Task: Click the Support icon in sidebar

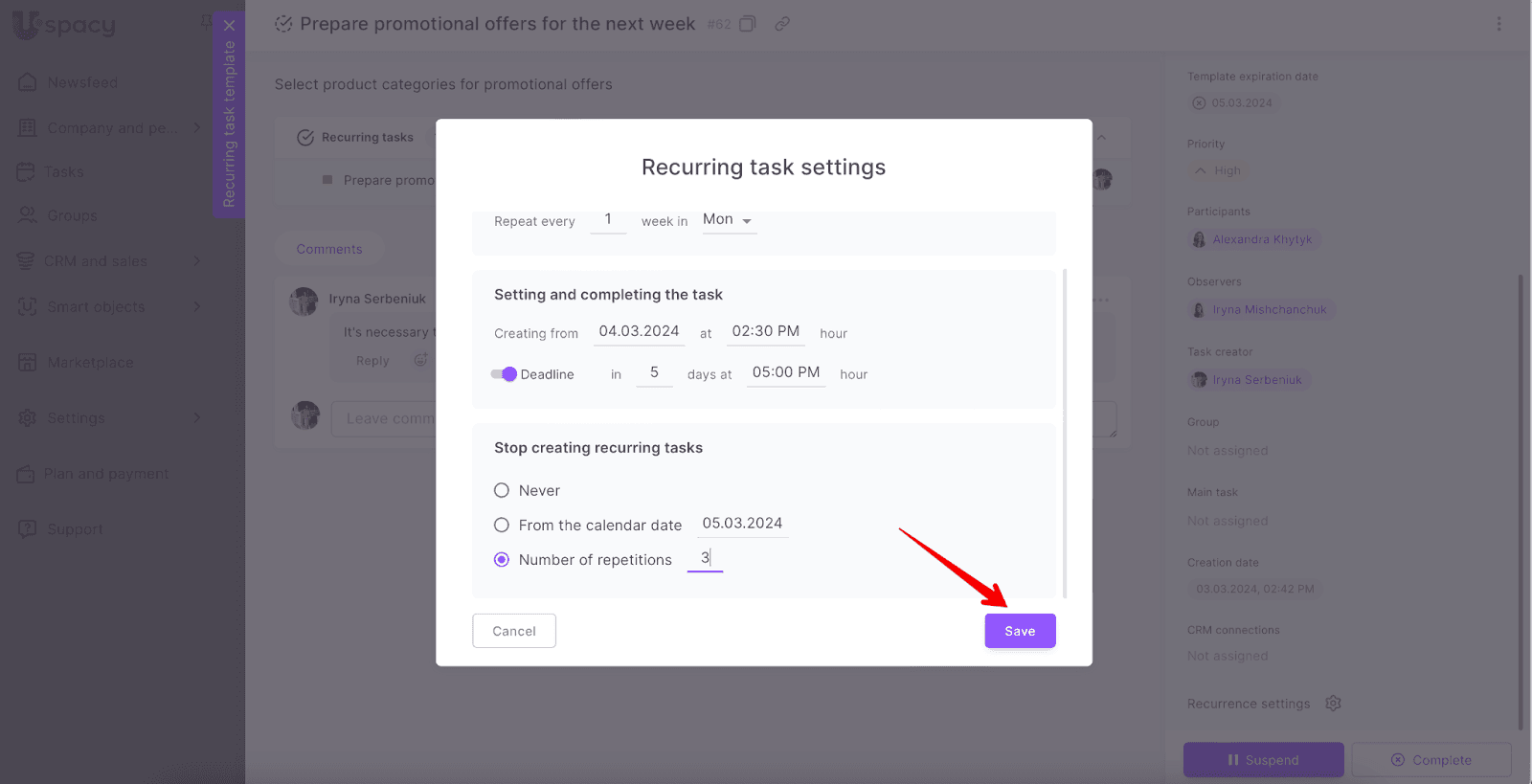Action: [x=28, y=529]
